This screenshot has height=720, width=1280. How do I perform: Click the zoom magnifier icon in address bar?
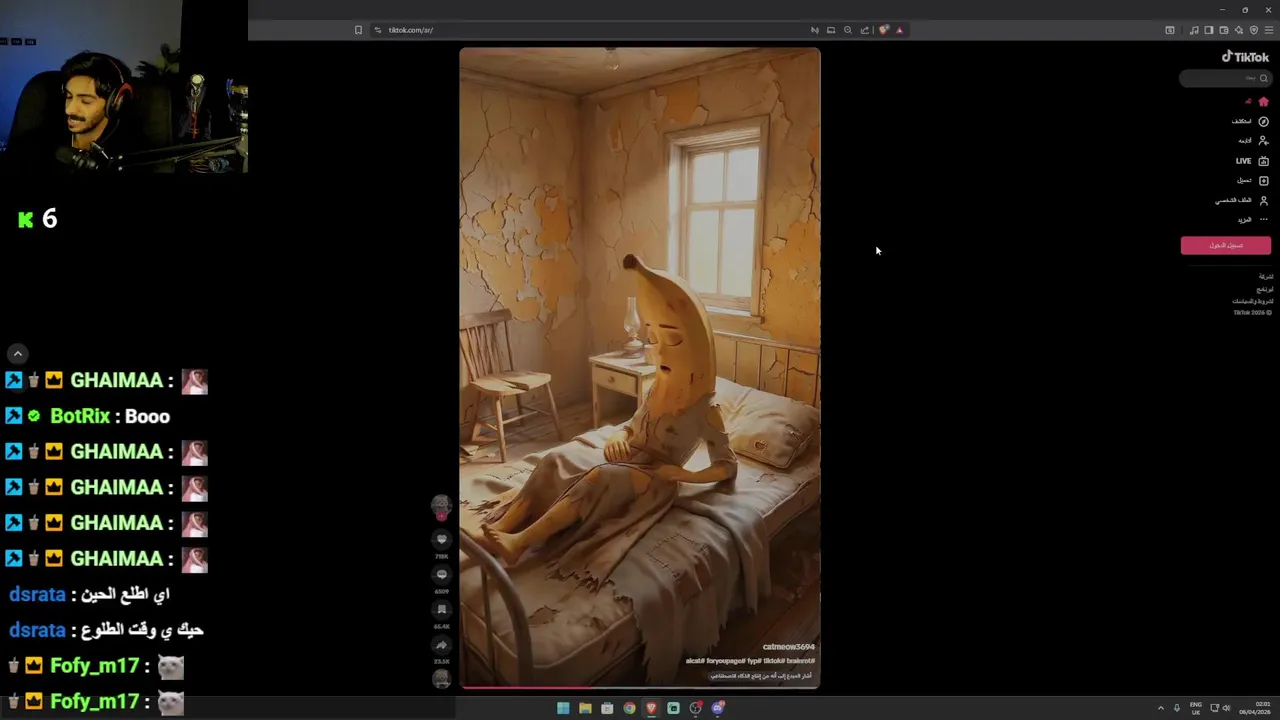(x=848, y=30)
